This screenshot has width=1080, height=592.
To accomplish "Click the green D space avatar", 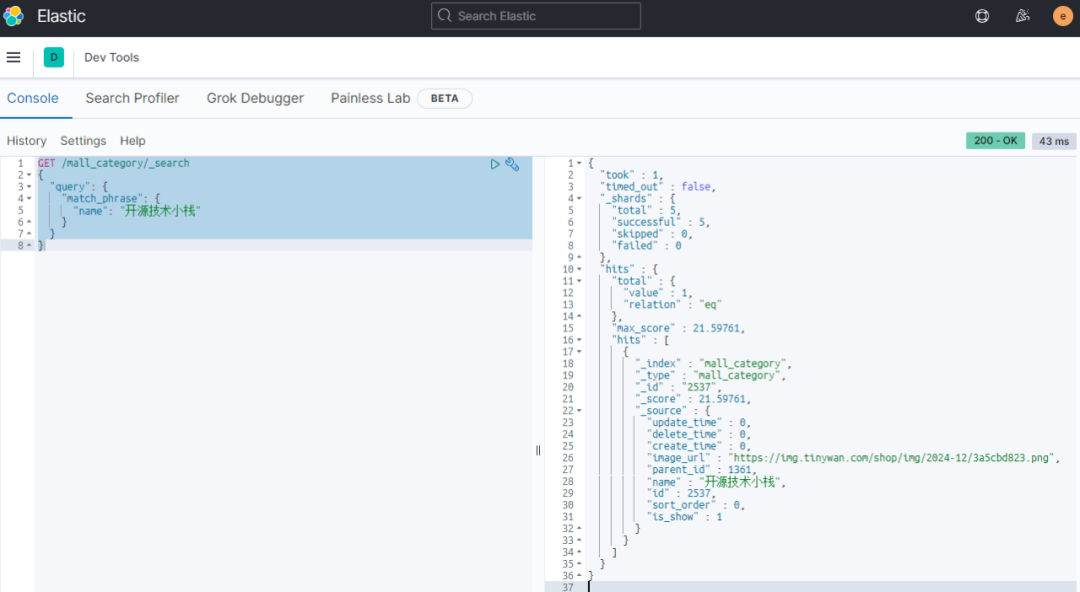I will coord(54,58).
